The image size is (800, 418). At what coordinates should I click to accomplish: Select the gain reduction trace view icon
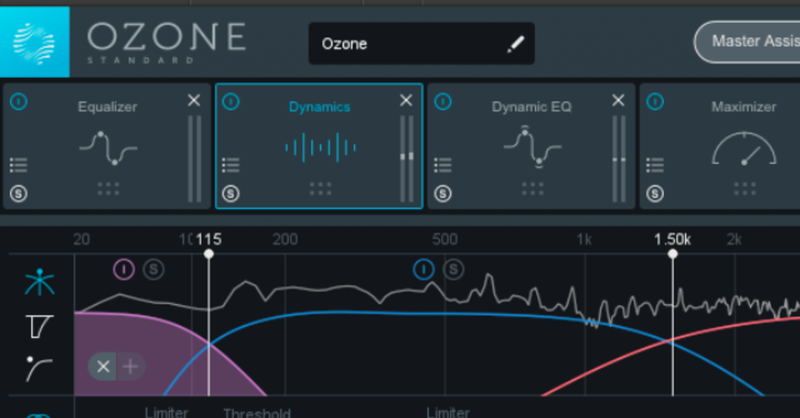39,327
